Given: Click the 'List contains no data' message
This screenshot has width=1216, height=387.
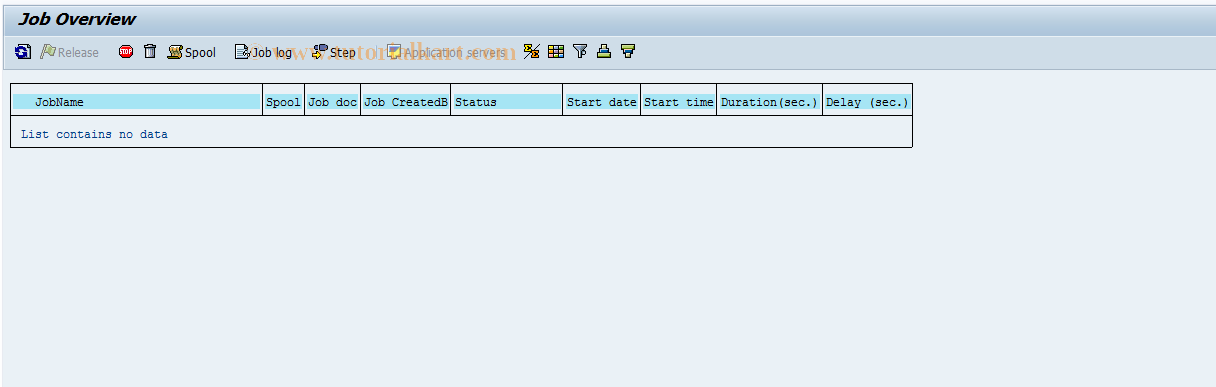Looking at the screenshot, I should (x=95, y=134).
